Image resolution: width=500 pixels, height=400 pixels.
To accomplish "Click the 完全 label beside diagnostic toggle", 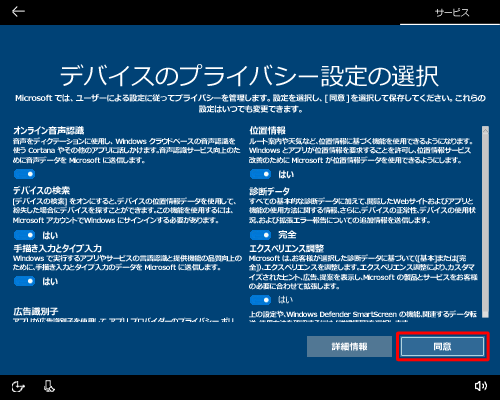I will 287,235.
